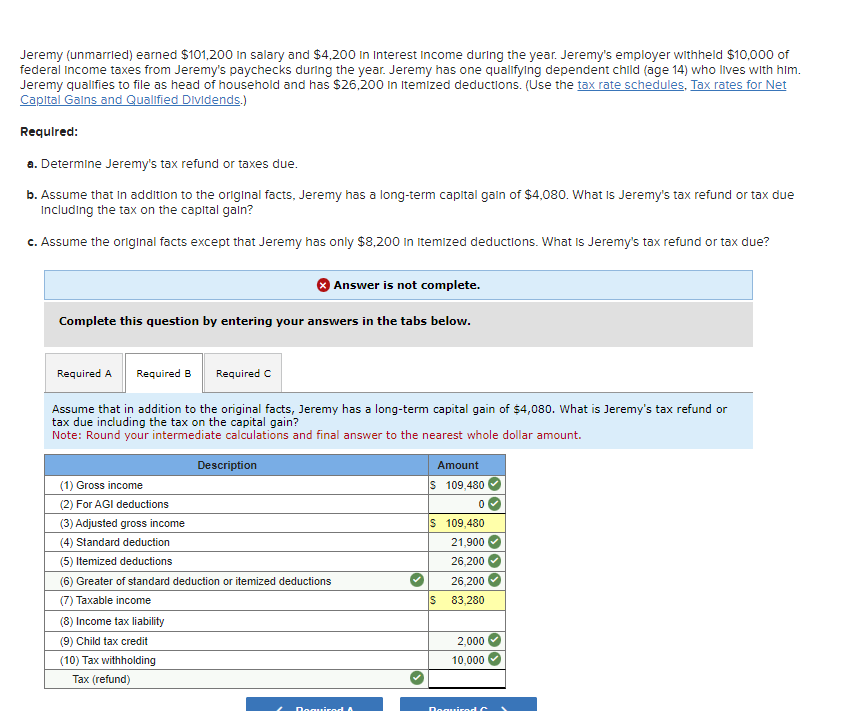
Task: Click the 'Answer is not complete.' message
Action: point(406,285)
